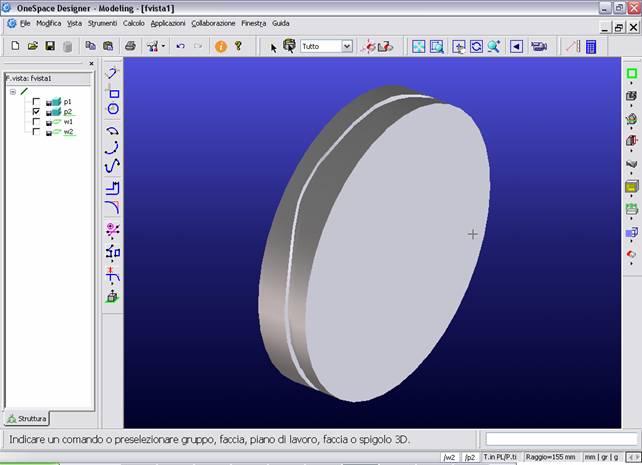Open the File menu
This screenshot has width=642, height=465.
pyautogui.click(x=25, y=23)
